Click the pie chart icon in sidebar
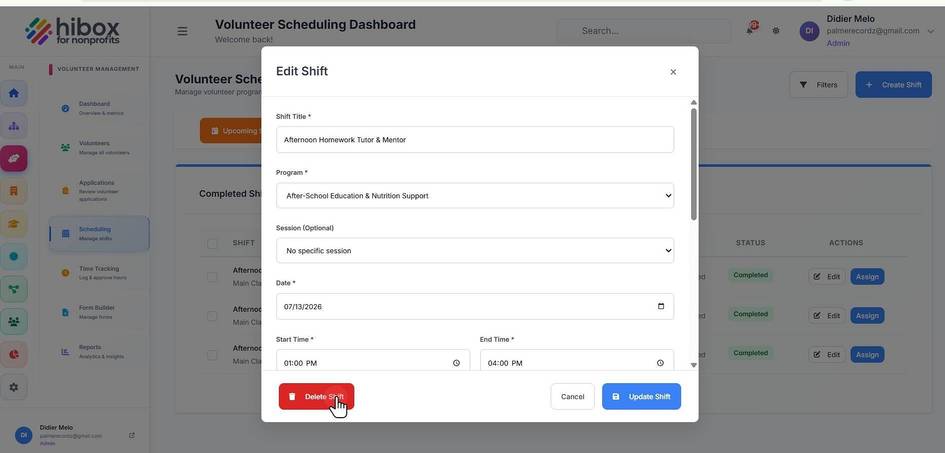The image size is (945, 453). pos(14,354)
